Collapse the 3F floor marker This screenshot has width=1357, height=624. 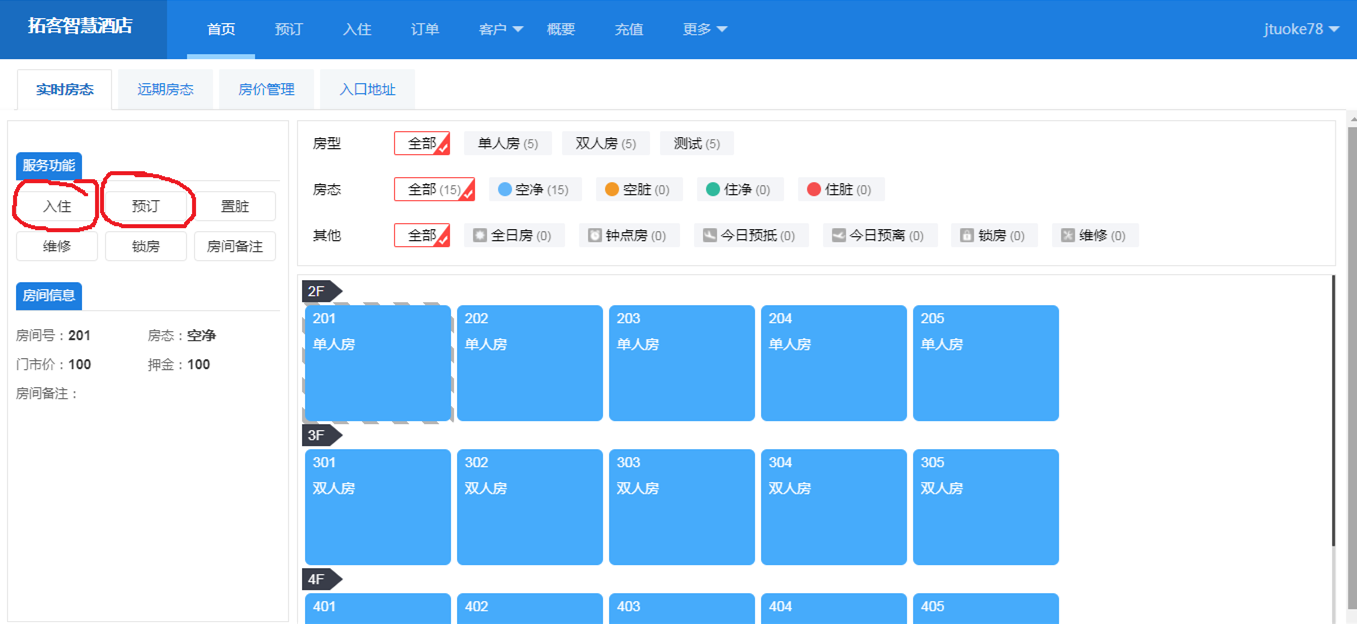tap(321, 435)
